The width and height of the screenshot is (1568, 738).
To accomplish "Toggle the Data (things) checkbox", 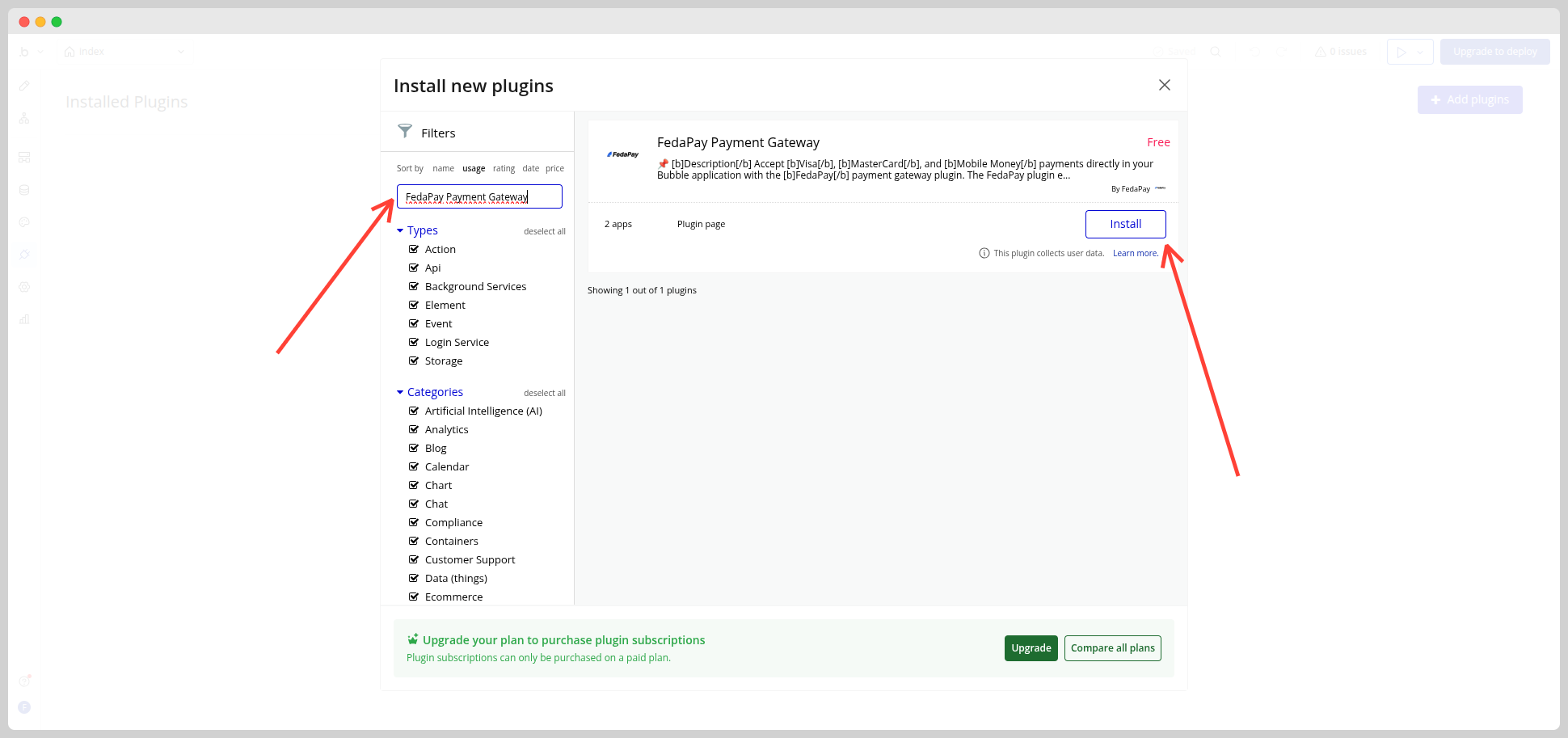I will pyautogui.click(x=414, y=578).
